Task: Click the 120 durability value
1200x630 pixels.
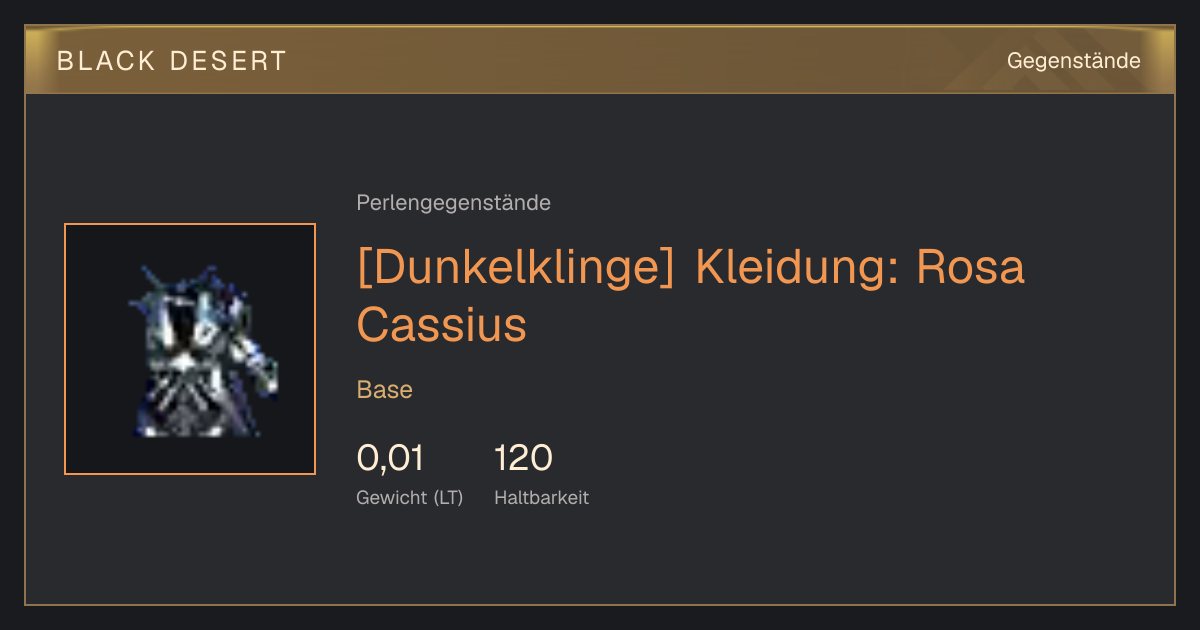Action: pos(523,458)
